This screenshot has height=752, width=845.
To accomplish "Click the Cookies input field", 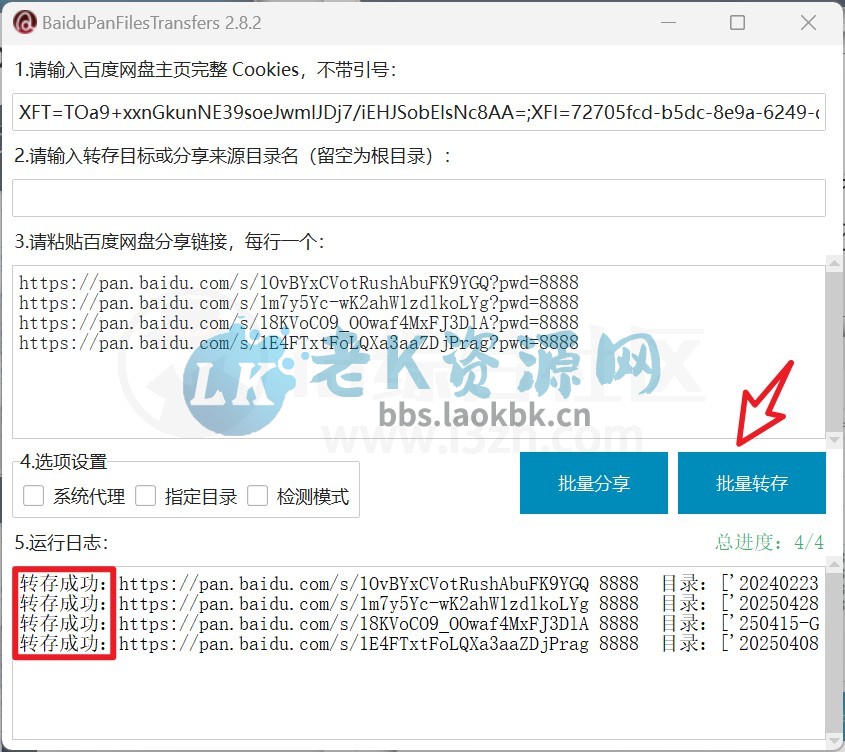I will click(x=419, y=112).
